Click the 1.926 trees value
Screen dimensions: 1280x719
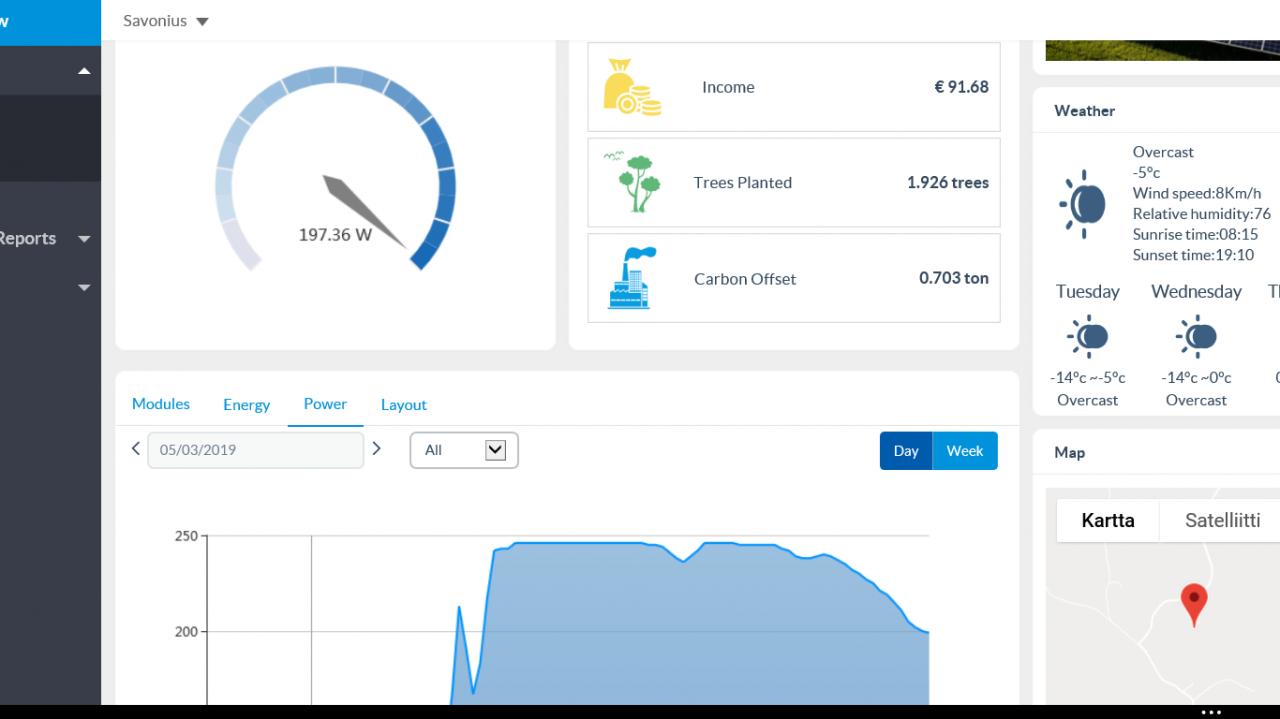click(948, 182)
